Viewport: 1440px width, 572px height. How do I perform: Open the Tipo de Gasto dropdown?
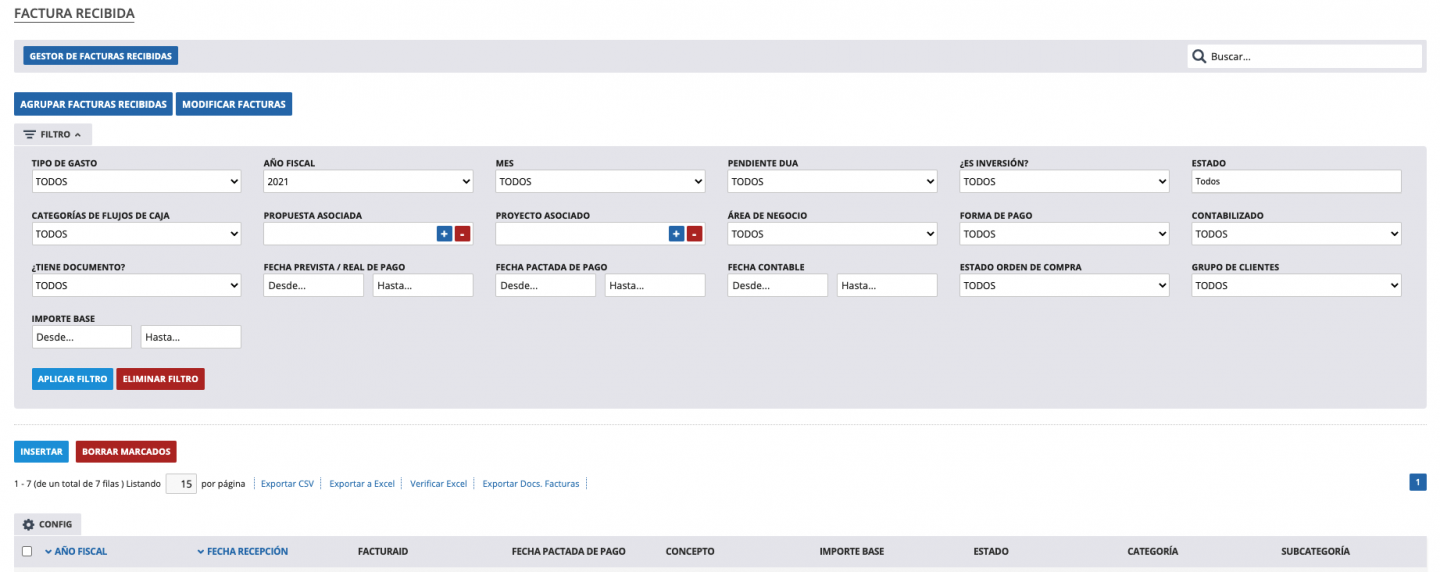pyautogui.click(x=136, y=182)
